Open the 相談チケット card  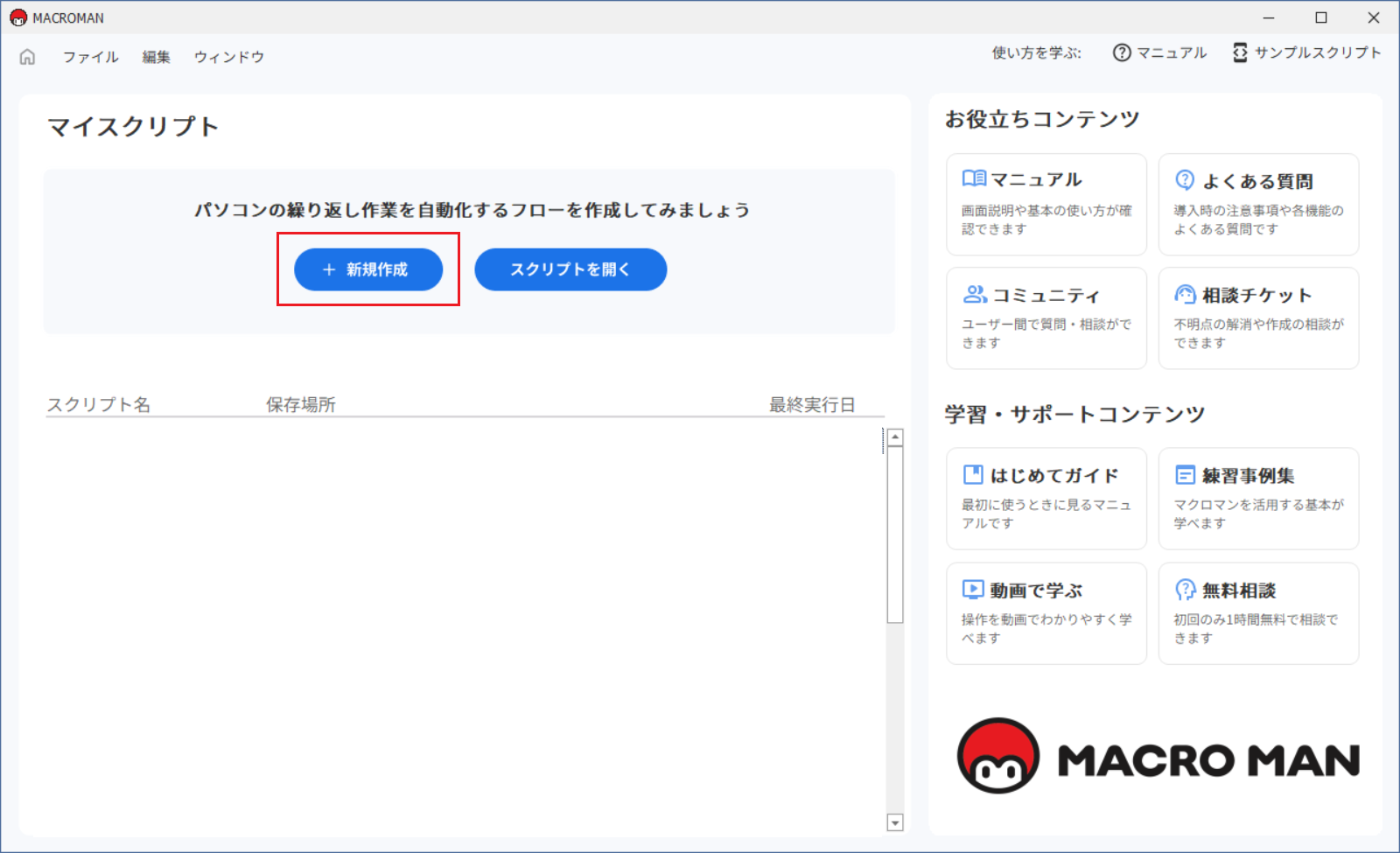(x=1258, y=318)
